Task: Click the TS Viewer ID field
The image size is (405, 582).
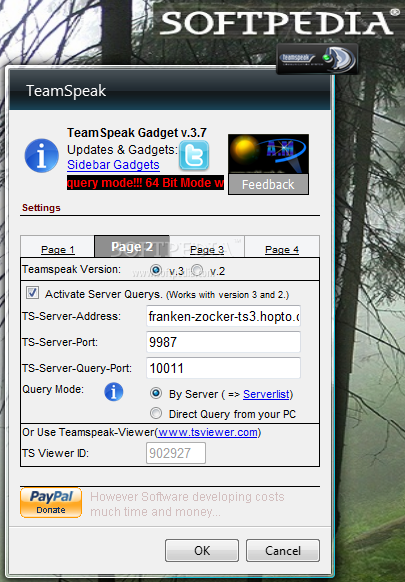Action: click(x=176, y=453)
